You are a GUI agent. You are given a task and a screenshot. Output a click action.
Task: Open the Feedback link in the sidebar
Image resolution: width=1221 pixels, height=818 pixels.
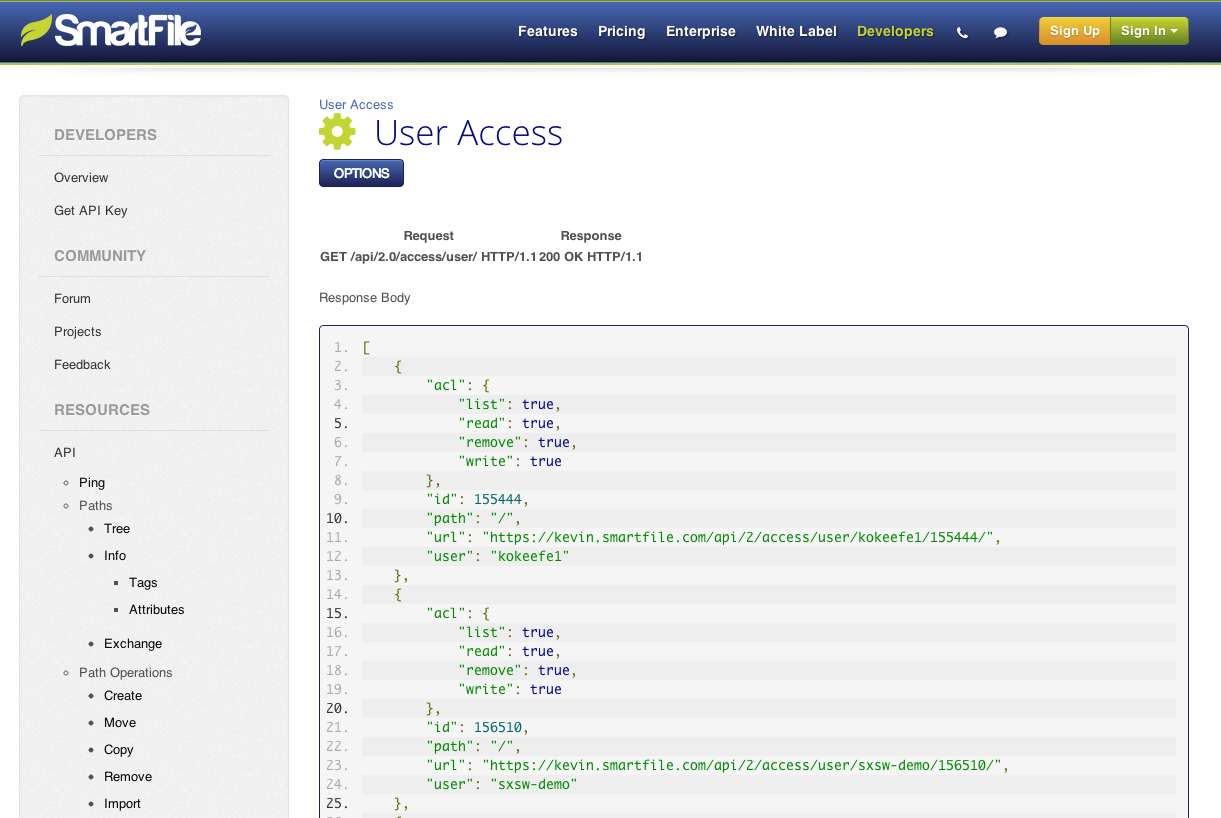[x=81, y=364]
